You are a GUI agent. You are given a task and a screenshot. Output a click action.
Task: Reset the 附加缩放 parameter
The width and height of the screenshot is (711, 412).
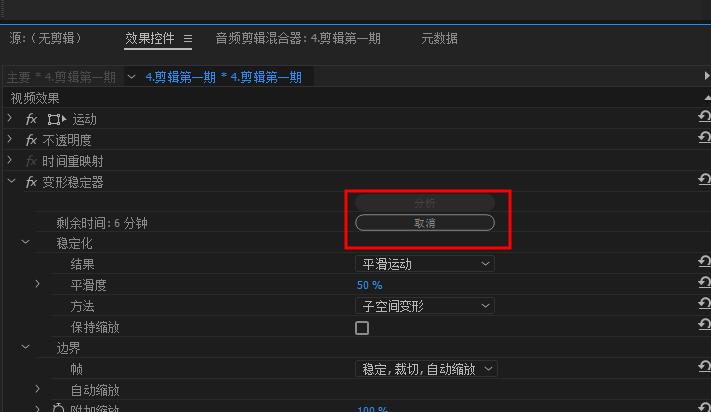pos(704,407)
